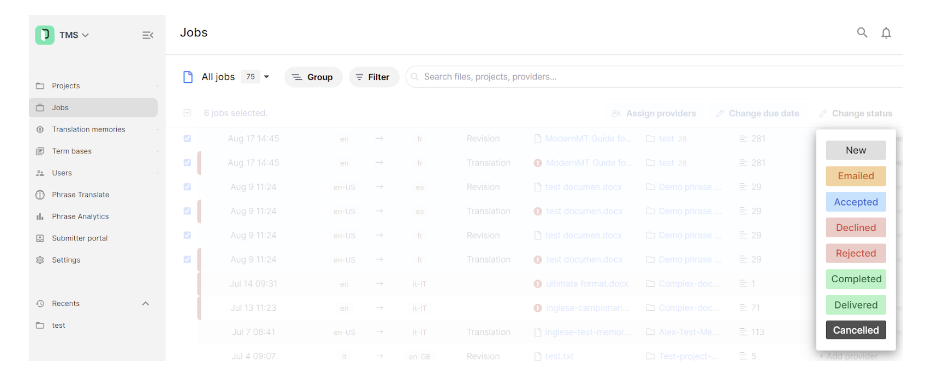
Task: Select Jobs in the sidebar
Action: click(93, 107)
